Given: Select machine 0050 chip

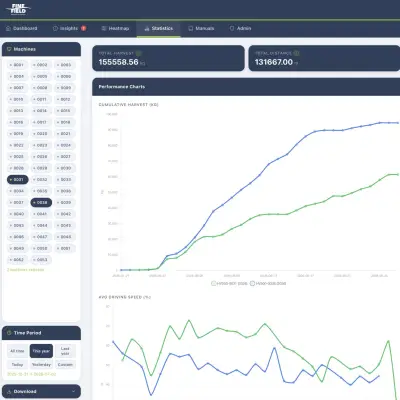Looking at the screenshot, I should pyautogui.click(x=41, y=248).
